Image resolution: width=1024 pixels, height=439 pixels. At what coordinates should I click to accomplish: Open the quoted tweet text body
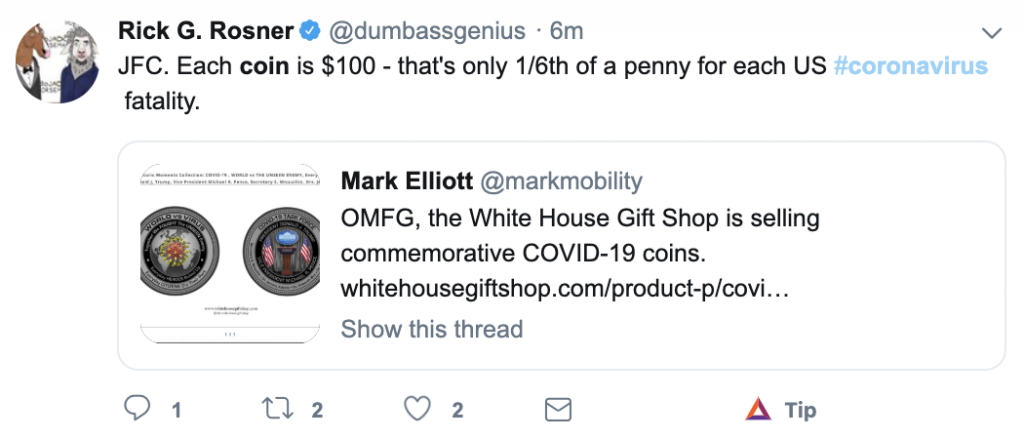(566, 234)
